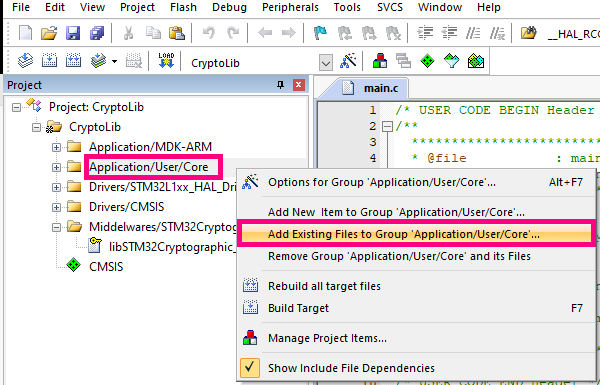Collapse the Project: CryptoLib root node
600x385 pixels.
tap(16, 107)
